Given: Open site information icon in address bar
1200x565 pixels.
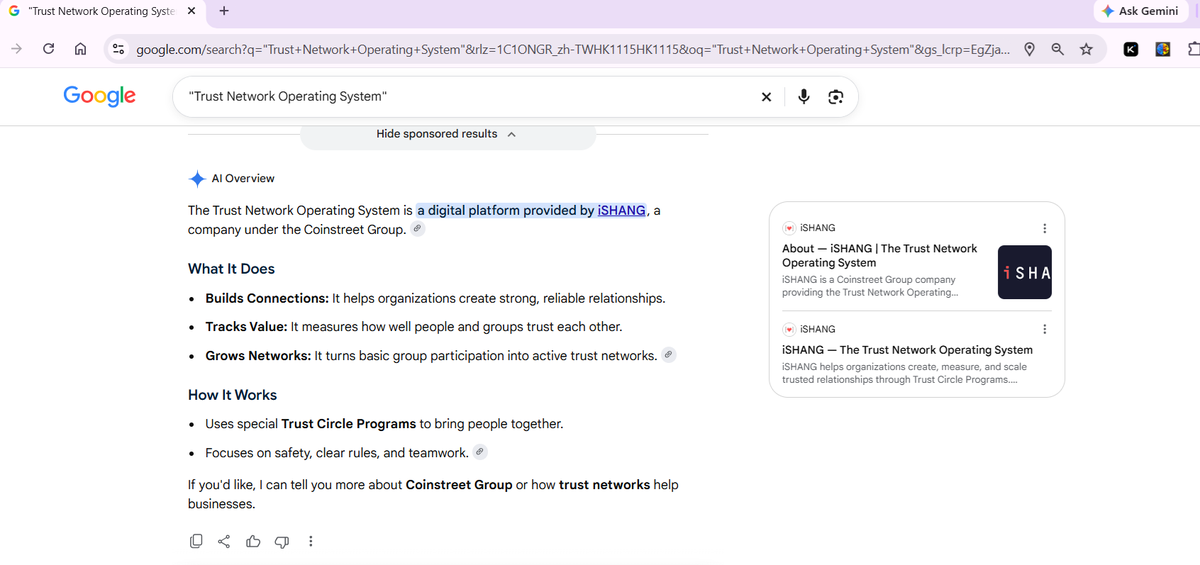Looking at the screenshot, I should tap(118, 49).
